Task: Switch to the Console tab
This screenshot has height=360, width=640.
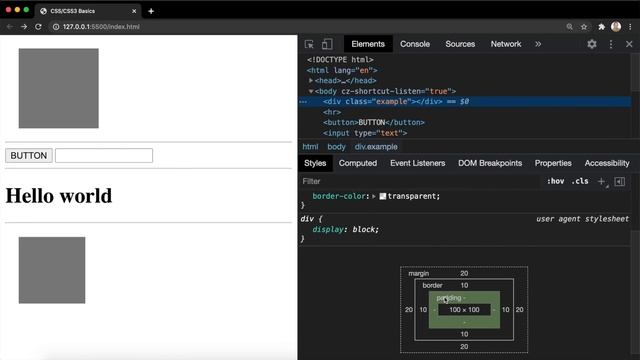Action: [x=415, y=44]
